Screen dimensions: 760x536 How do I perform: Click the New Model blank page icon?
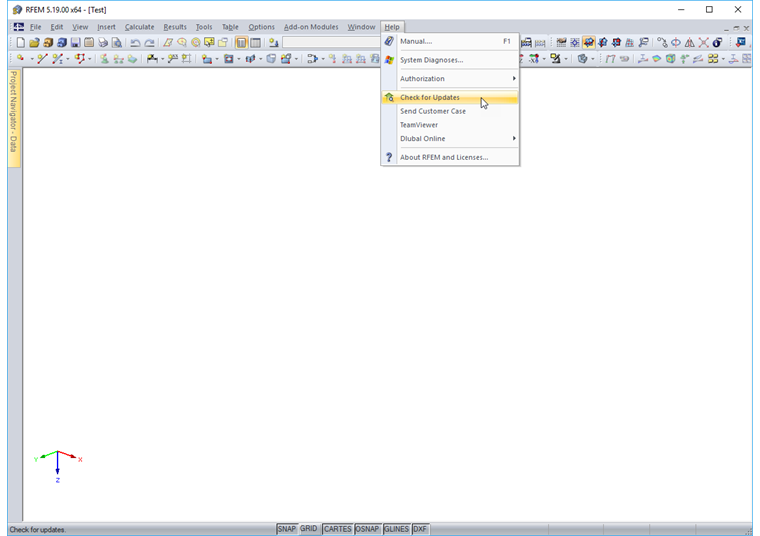[x=20, y=43]
